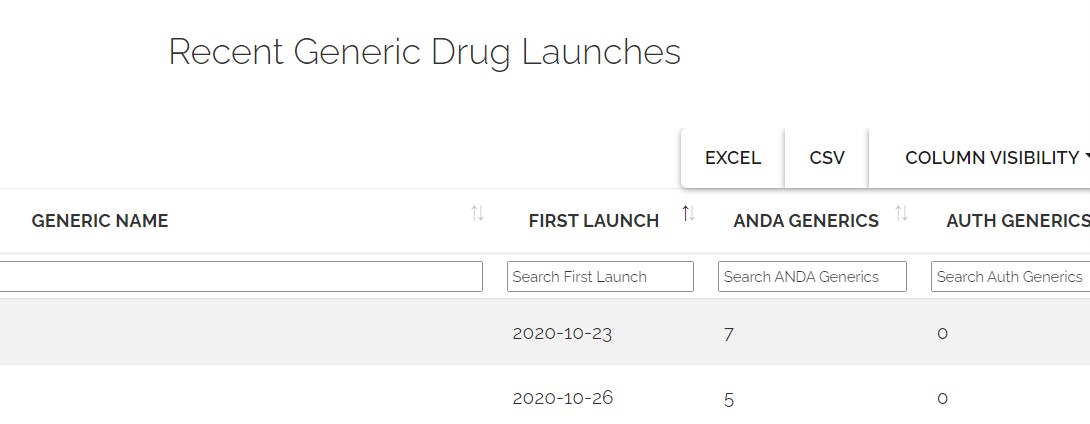Focus the Search First Launch field
This screenshot has width=1090, height=424.
(x=600, y=277)
